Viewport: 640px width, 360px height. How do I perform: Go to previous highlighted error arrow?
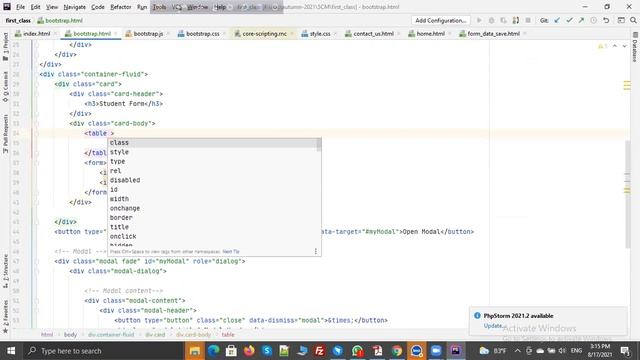615,46
